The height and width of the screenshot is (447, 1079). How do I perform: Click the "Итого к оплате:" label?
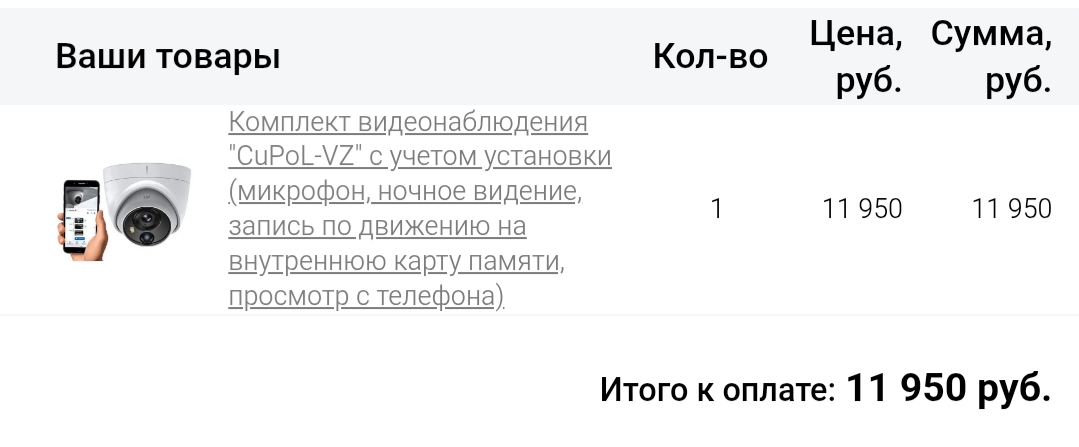click(717, 389)
